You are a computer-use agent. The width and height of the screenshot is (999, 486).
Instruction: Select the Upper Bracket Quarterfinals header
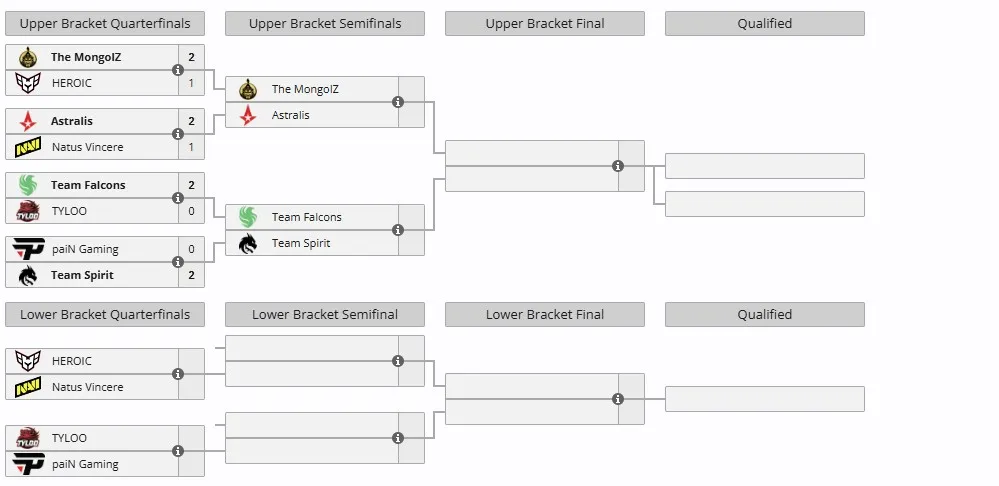(x=105, y=24)
